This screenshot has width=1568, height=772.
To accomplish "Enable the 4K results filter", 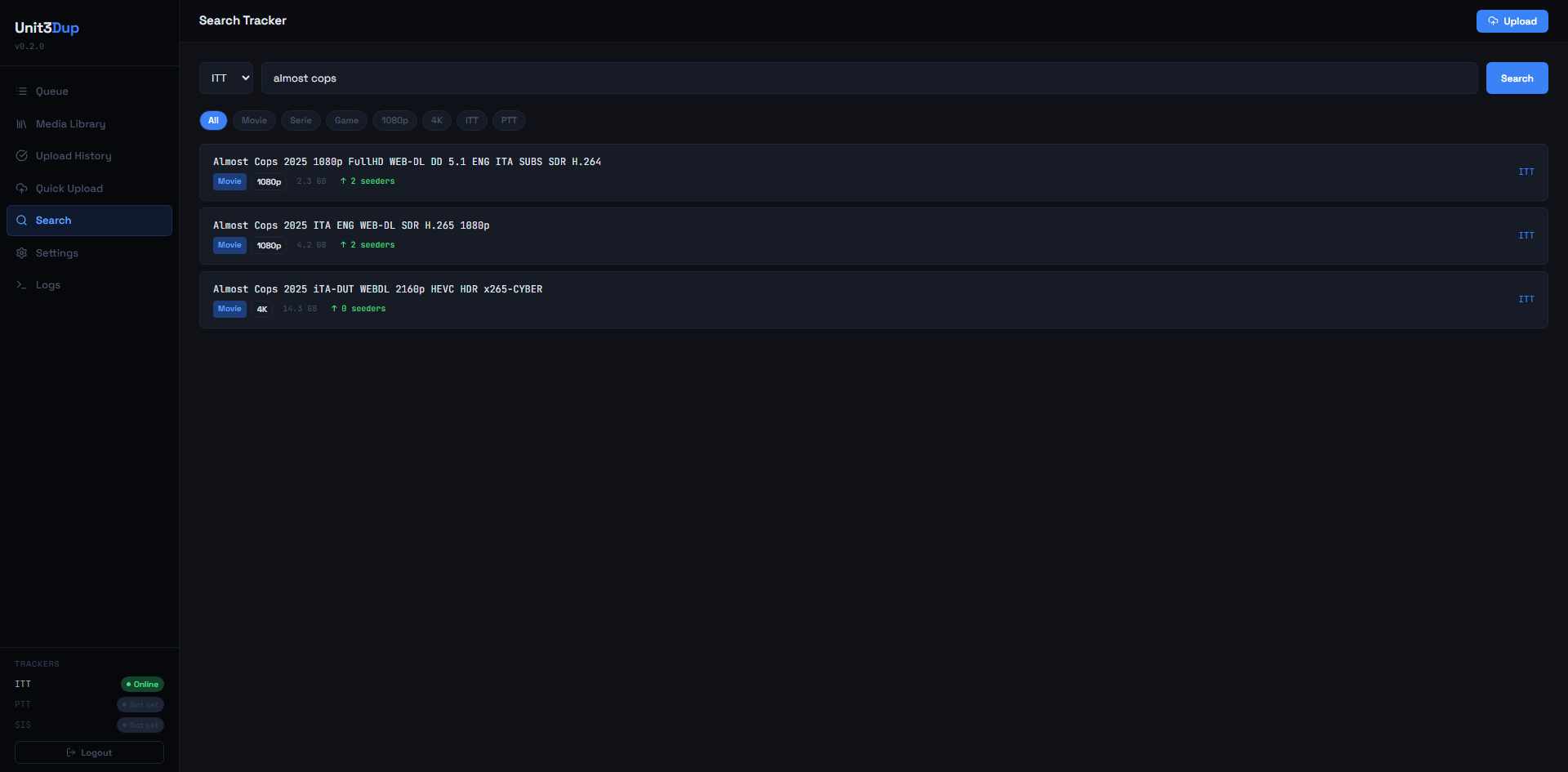I will (x=436, y=120).
